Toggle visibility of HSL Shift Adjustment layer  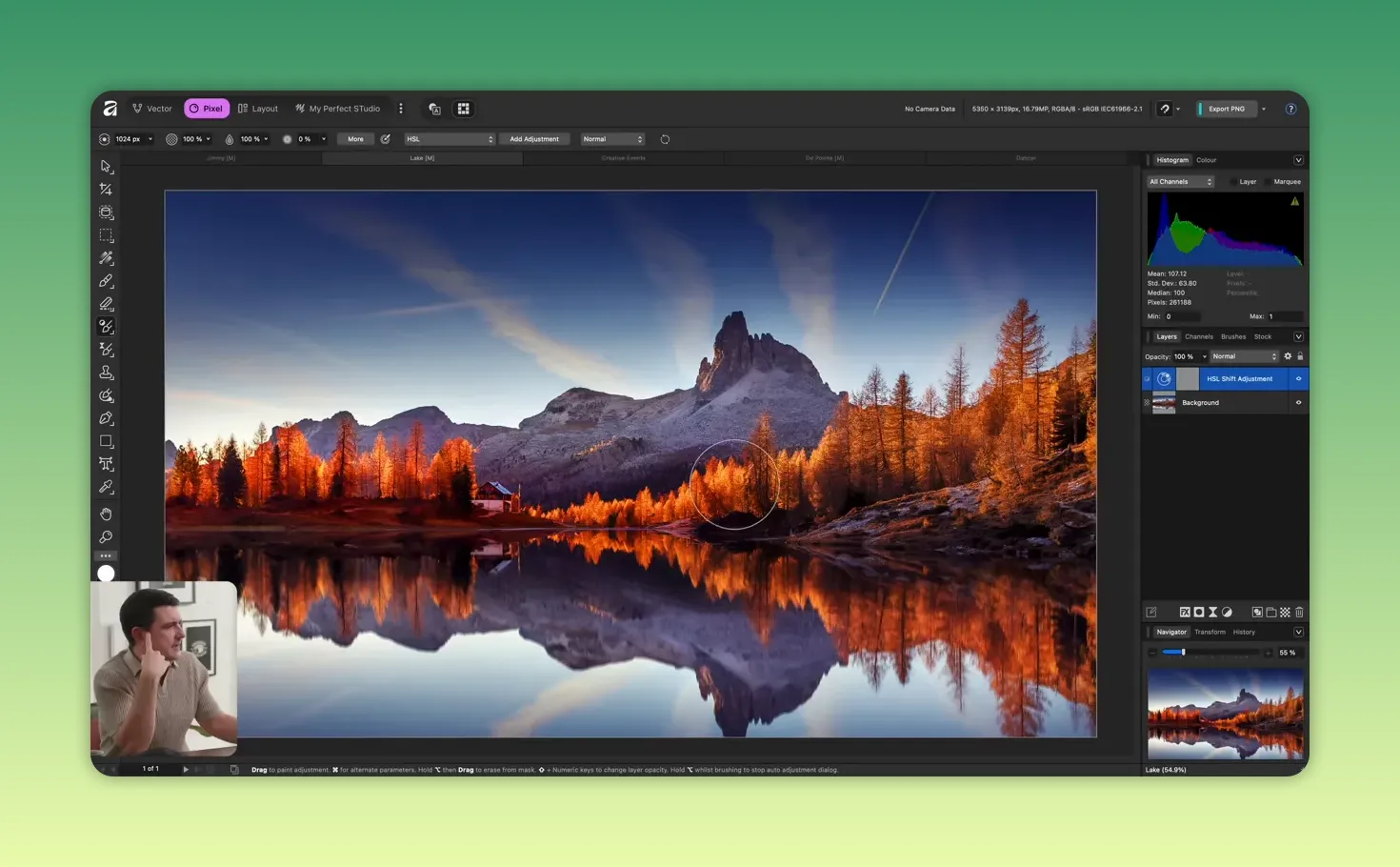(1298, 378)
